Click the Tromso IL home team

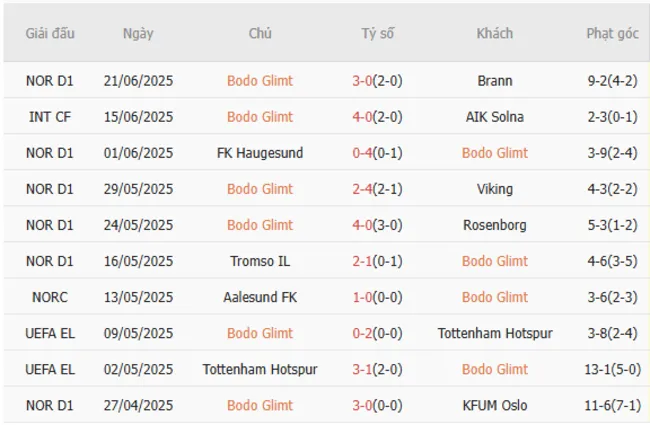(x=260, y=261)
